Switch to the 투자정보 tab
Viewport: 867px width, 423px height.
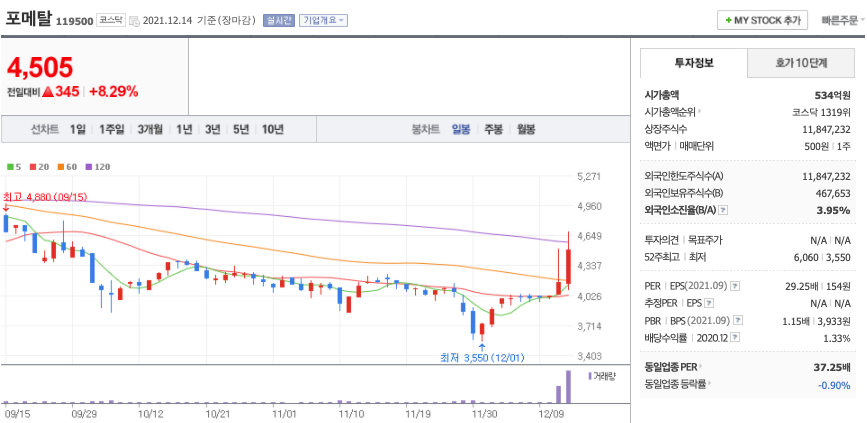694,63
